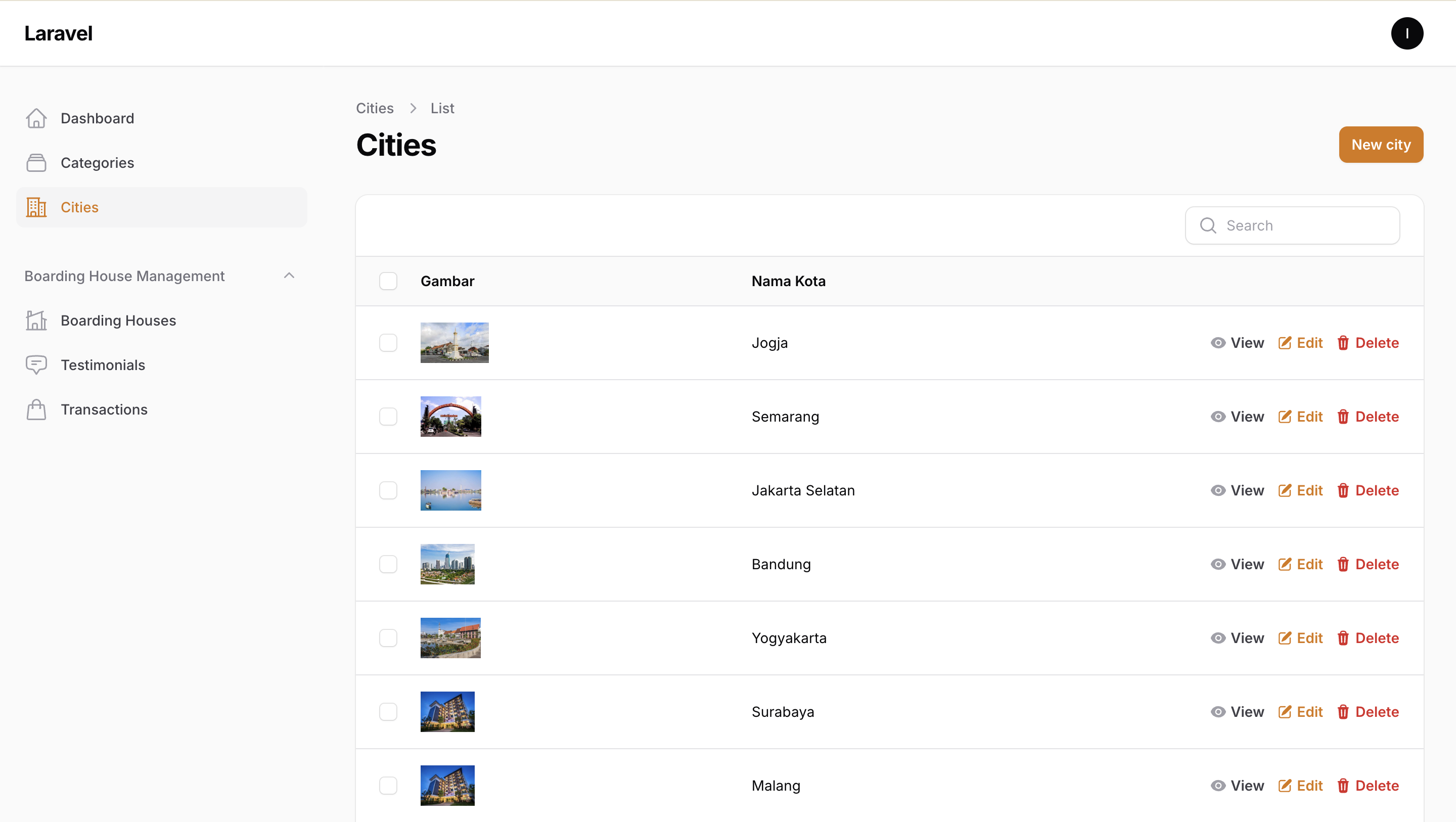Check the Bandung row checkbox
The height and width of the screenshot is (822, 1456).
(388, 564)
